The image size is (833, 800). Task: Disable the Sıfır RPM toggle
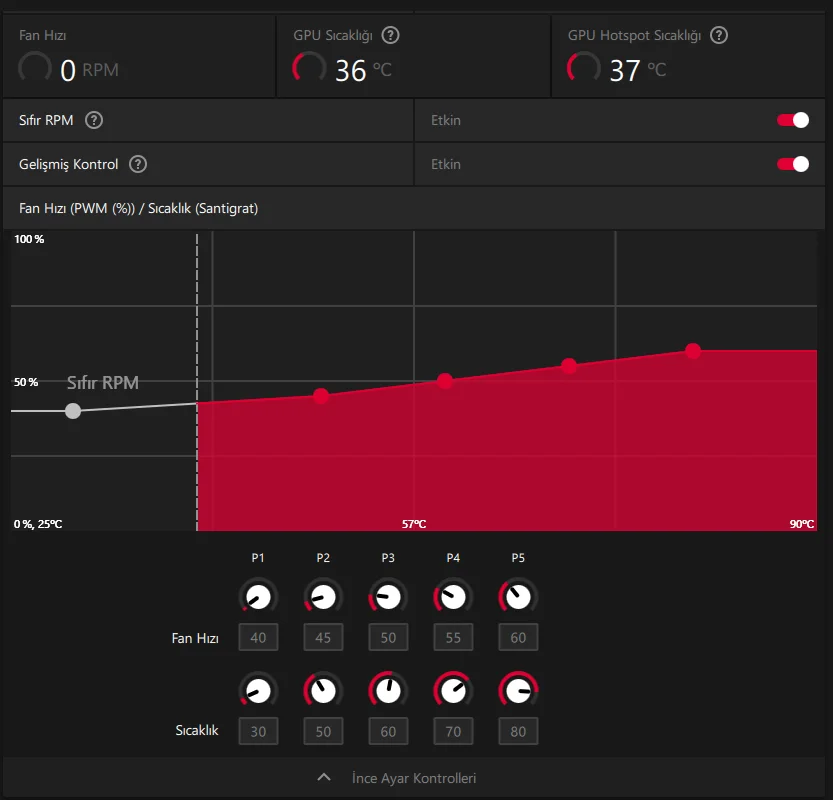tap(793, 120)
